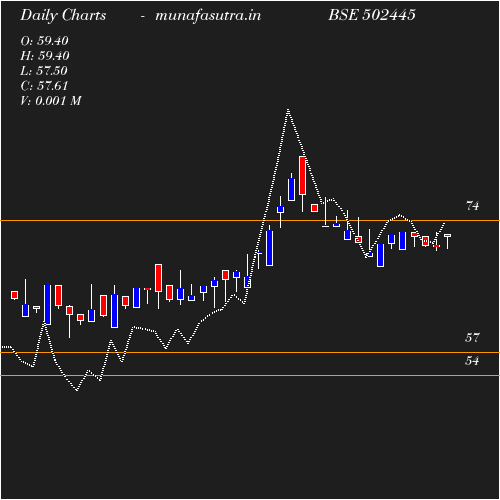This screenshot has height=500, width=500.
Task: Click the 'Daily Charts' title text
Action: [63, 16]
